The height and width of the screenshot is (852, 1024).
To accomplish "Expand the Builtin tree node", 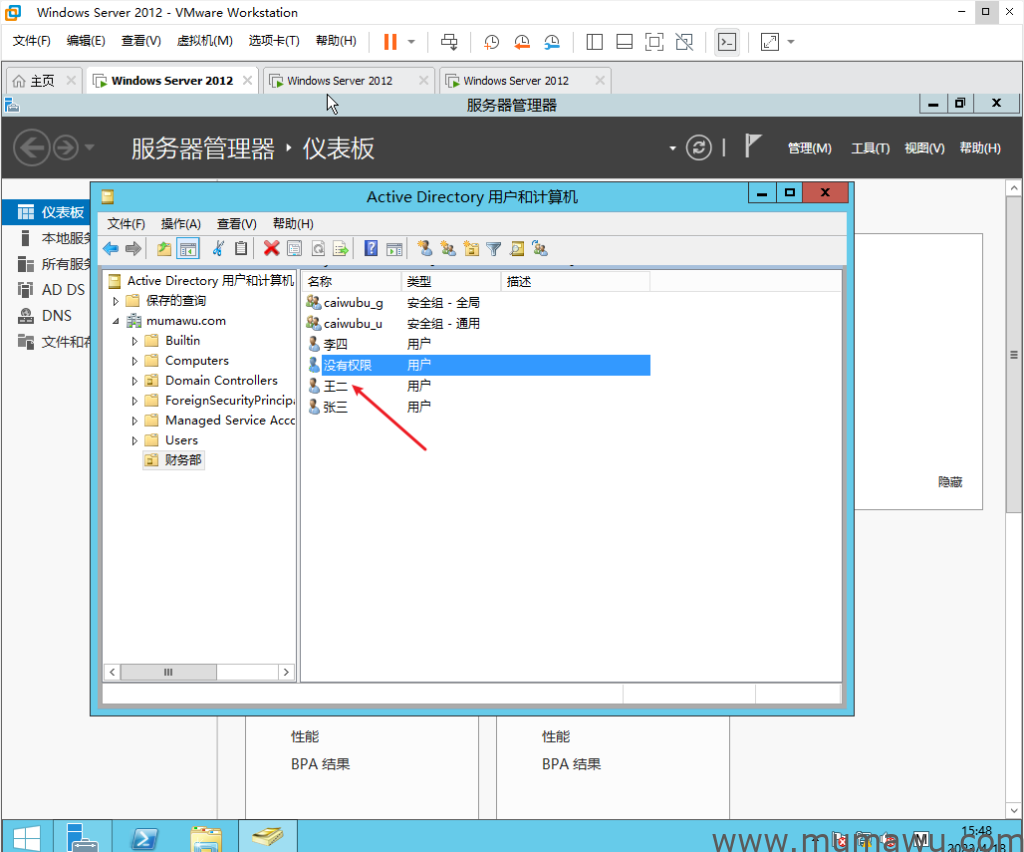I will coord(135,341).
